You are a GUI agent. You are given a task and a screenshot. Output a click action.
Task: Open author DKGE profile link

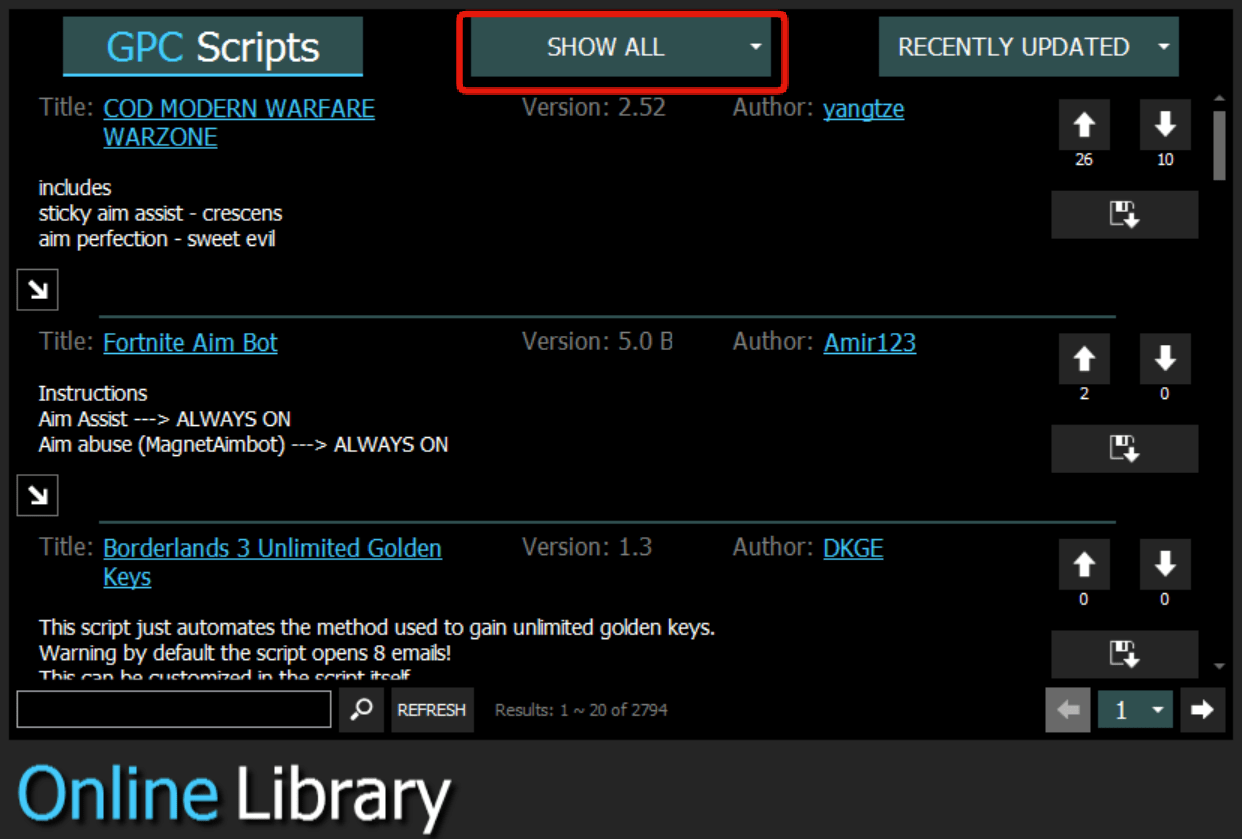pos(853,548)
